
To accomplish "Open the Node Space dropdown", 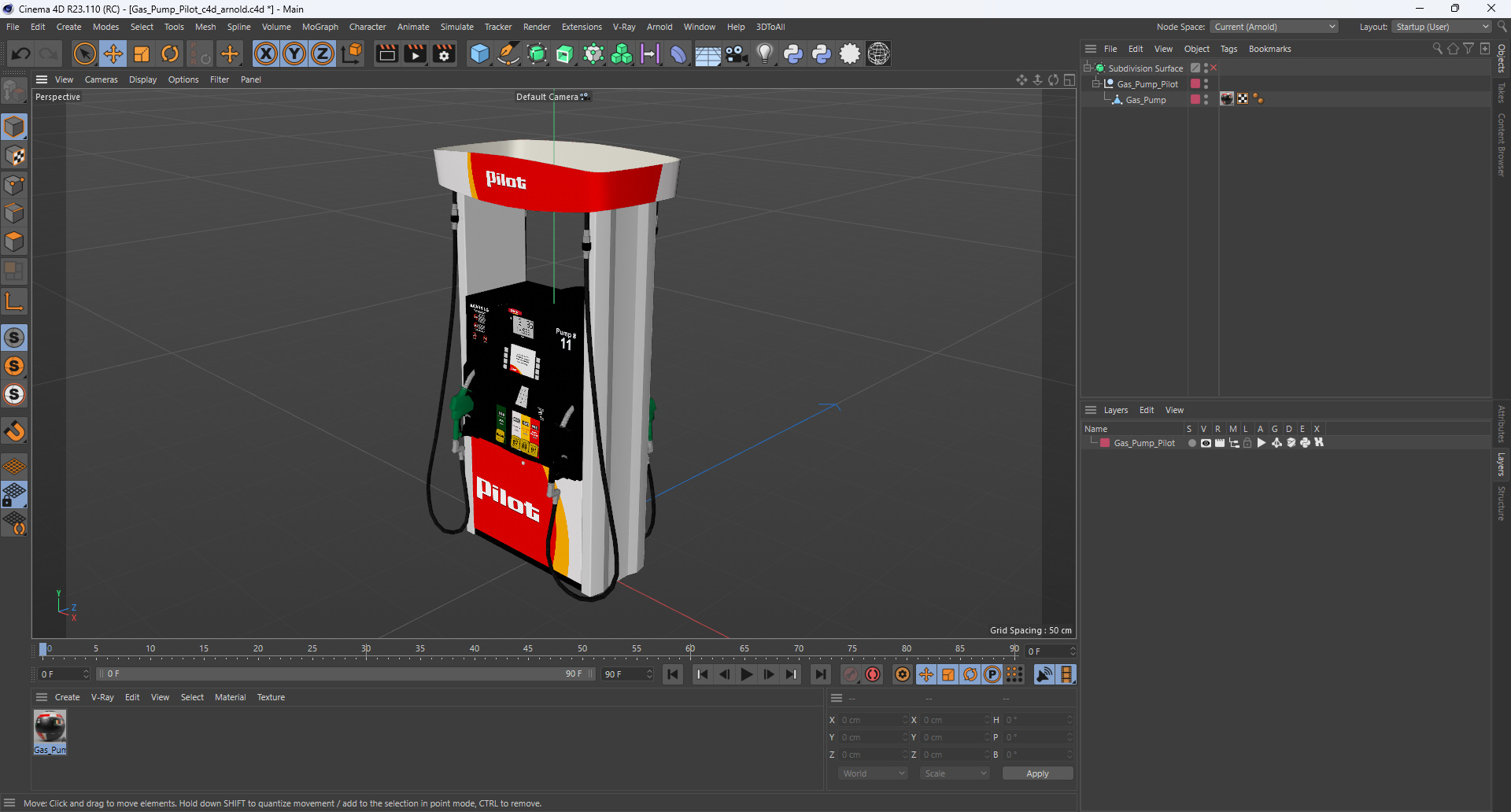I will pos(1274,27).
